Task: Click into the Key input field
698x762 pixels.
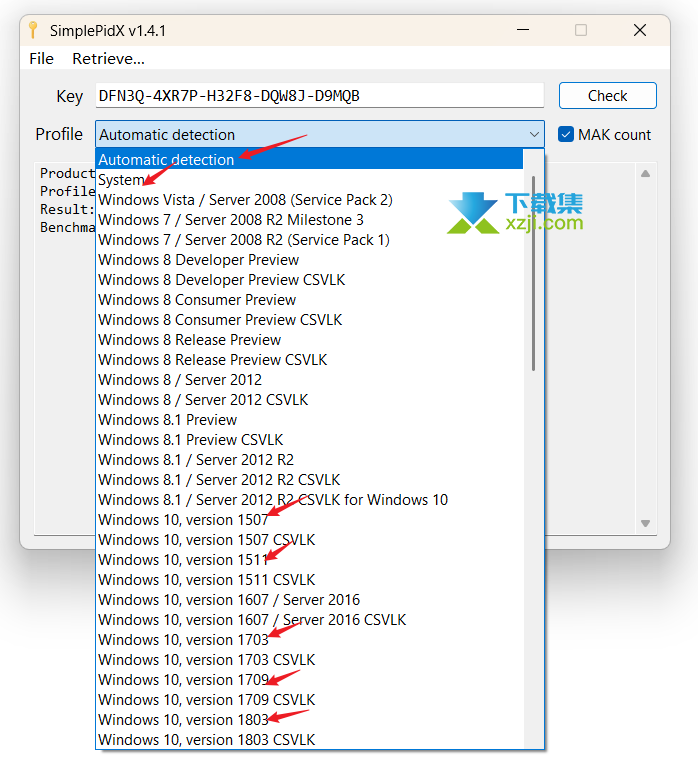Action: click(320, 95)
